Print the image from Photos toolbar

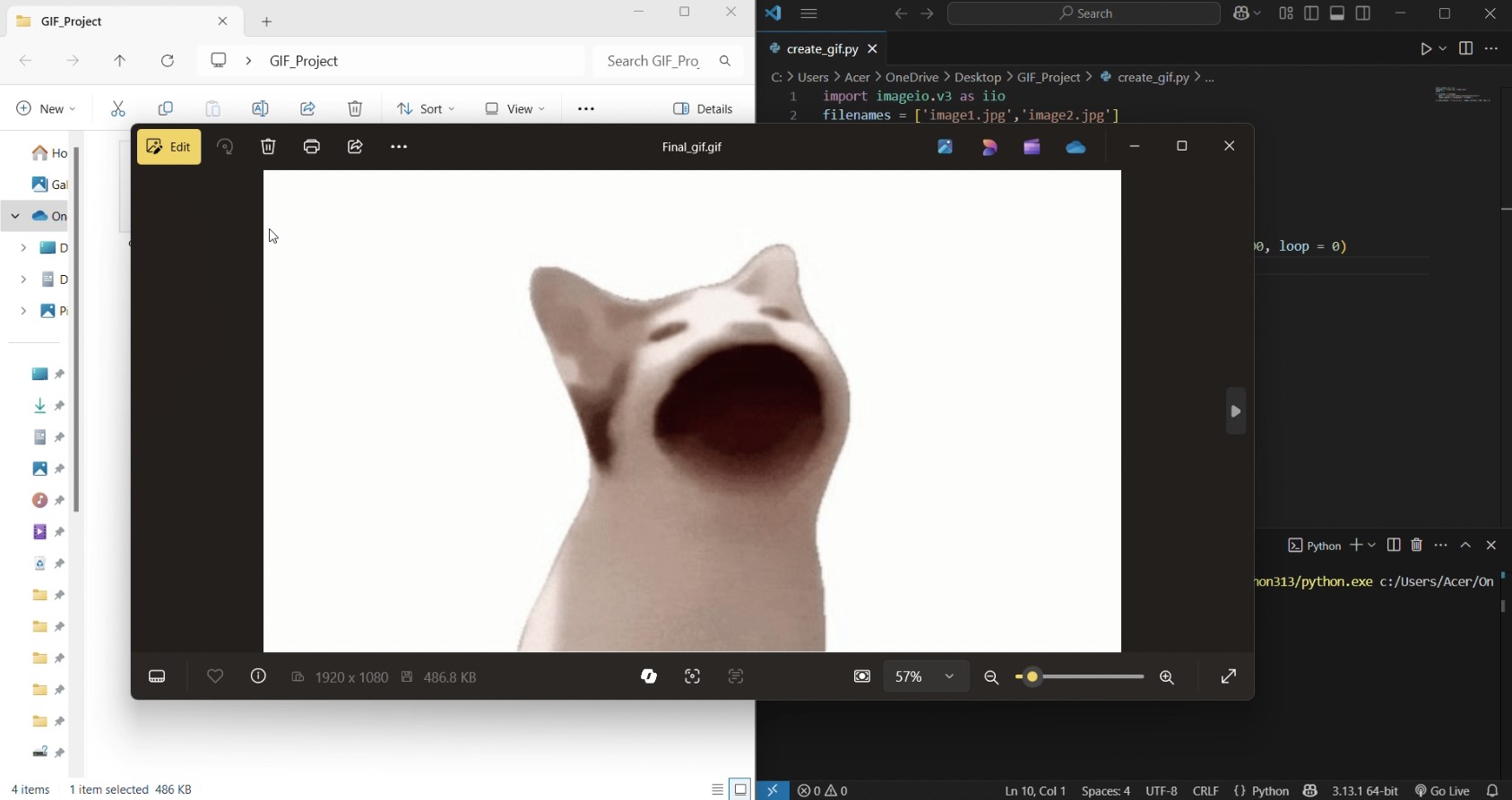312,147
